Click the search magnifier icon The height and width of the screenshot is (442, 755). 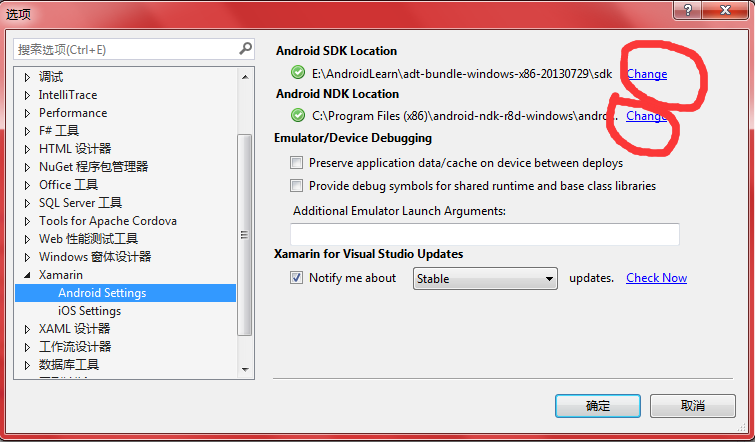(245, 48)
